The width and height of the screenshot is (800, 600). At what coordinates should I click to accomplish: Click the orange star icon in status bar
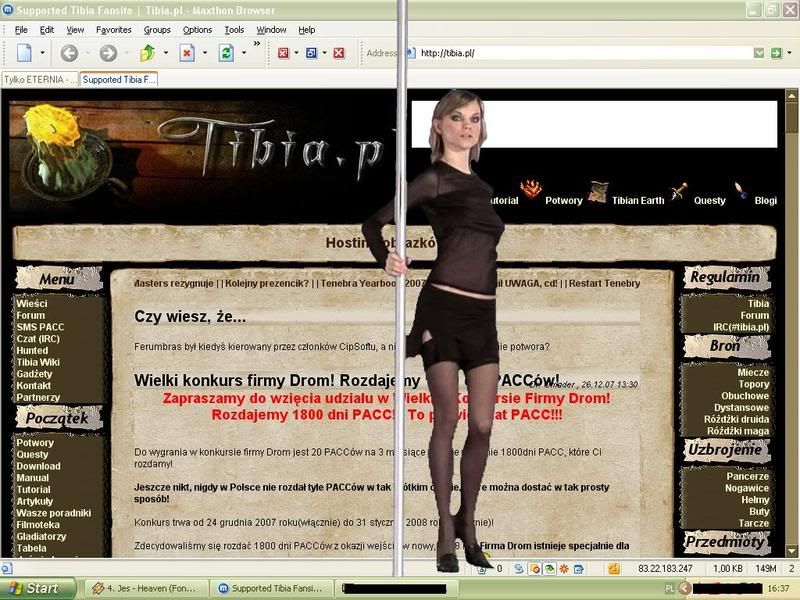(564, 568)
